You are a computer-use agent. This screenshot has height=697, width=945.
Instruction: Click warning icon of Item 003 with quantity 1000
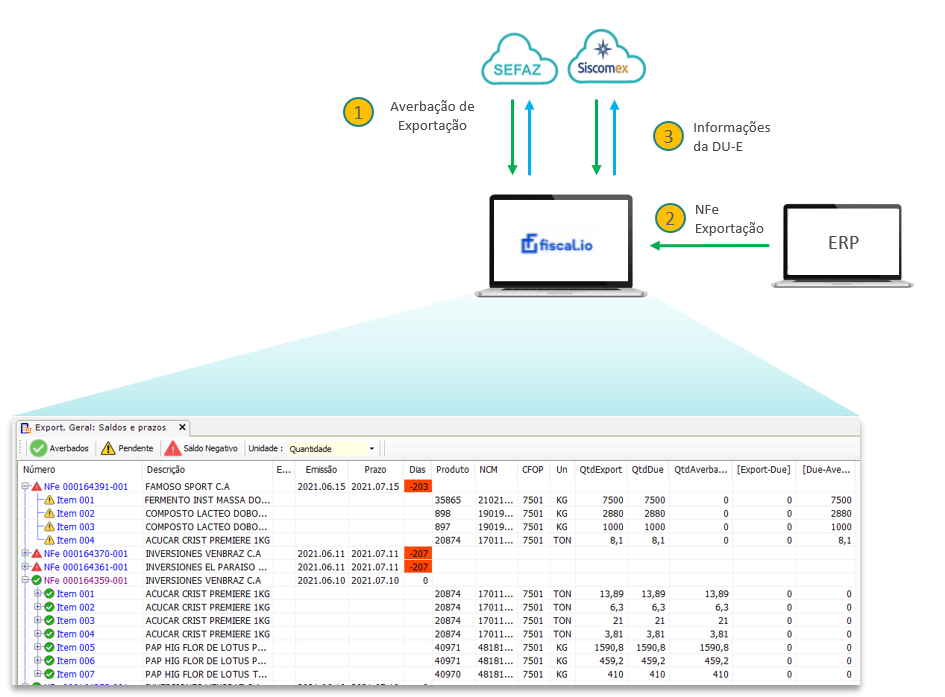pyautogui.click(x=49, y=527)
